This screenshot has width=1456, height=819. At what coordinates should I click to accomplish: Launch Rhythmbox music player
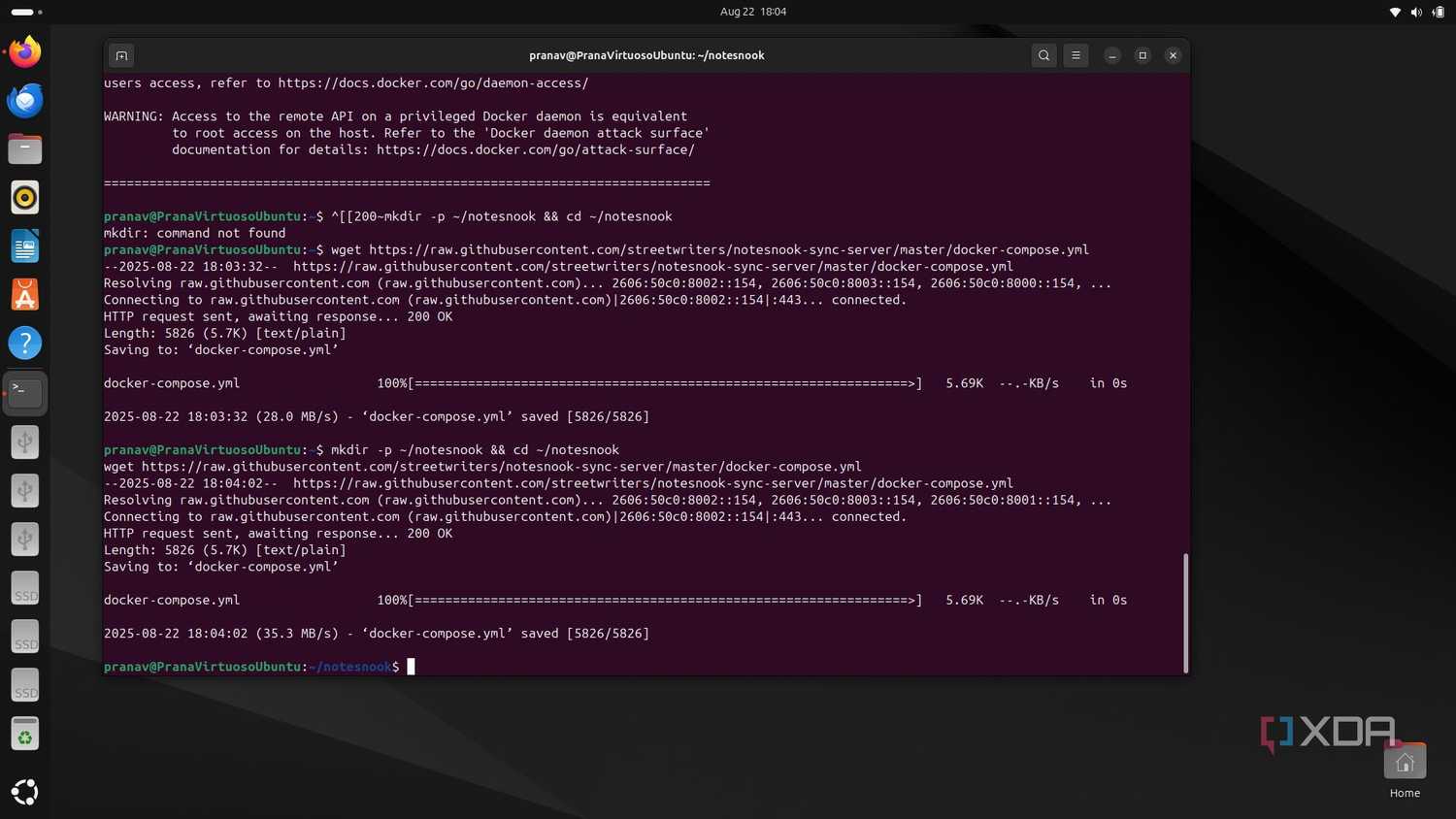[25, 197]
